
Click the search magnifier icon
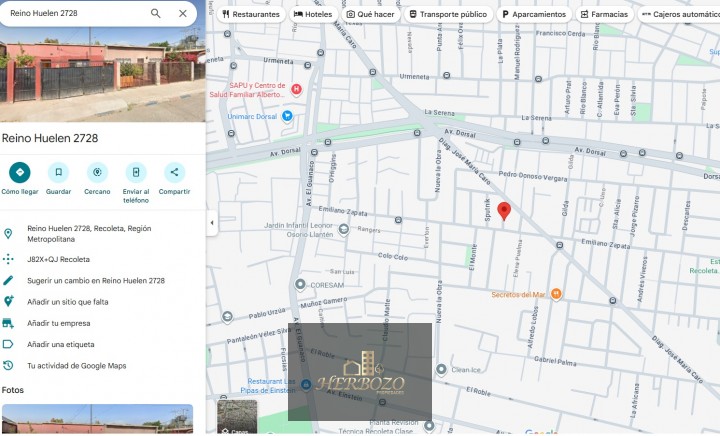(155, 14)
